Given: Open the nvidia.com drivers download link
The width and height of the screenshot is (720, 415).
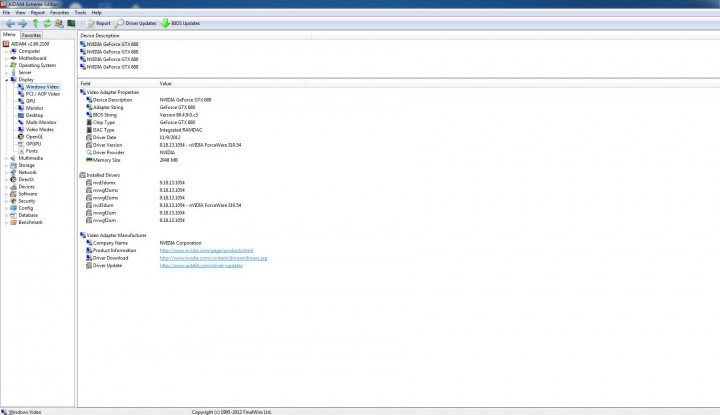Looking at the screenshot, I should (x=214, y=258).
